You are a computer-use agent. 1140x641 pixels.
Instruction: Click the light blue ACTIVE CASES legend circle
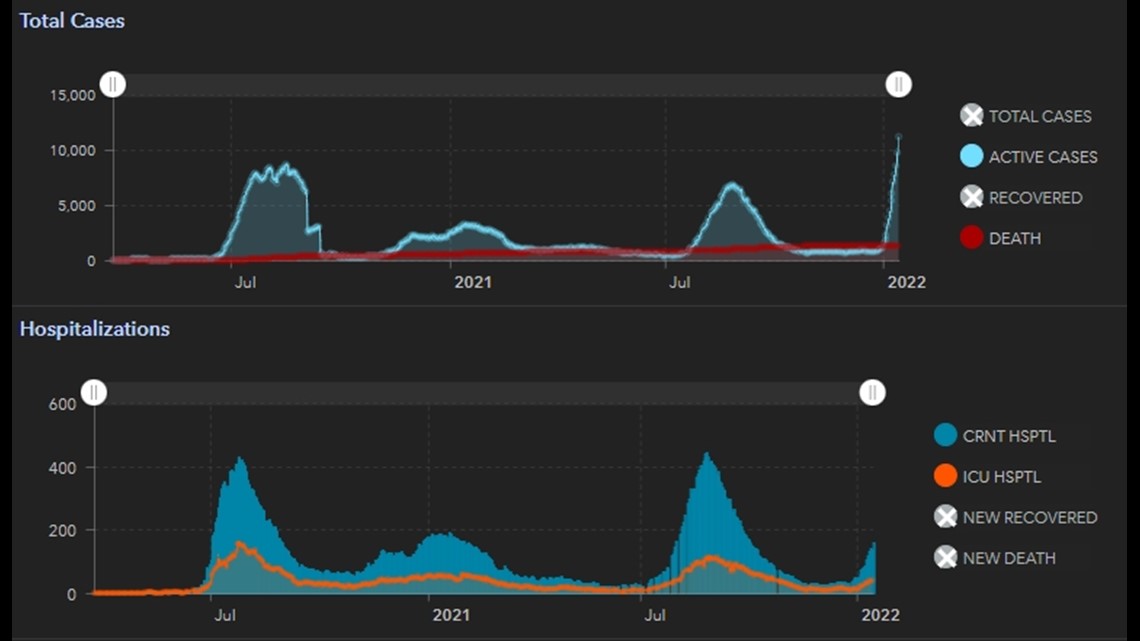click(971, 157)
